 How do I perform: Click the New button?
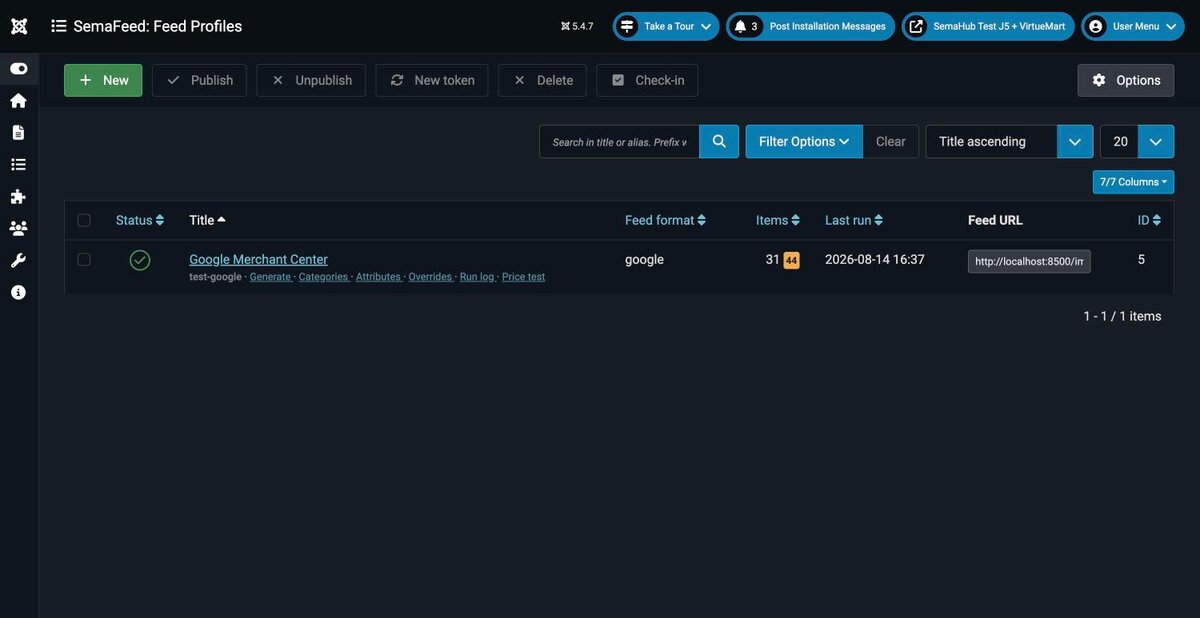(x=103, y=80)
